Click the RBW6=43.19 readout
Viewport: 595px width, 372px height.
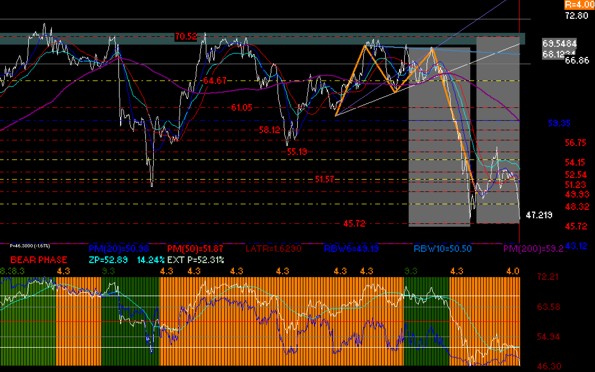click(351, 249)
